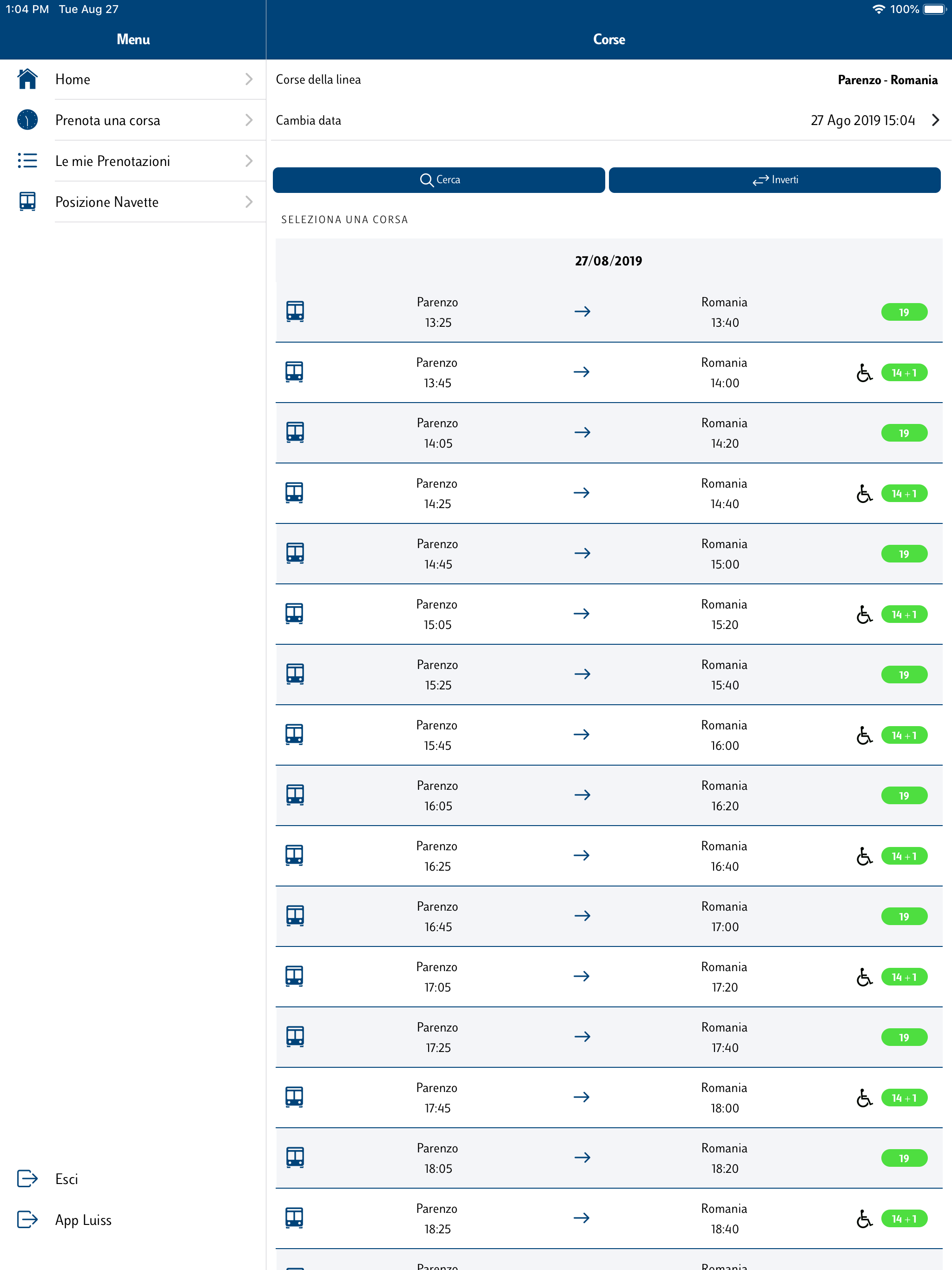Open Posizione Navette via its chevron
This screenshot has width=952, height=1270.
pyautogui.click(x=249, y=202)
